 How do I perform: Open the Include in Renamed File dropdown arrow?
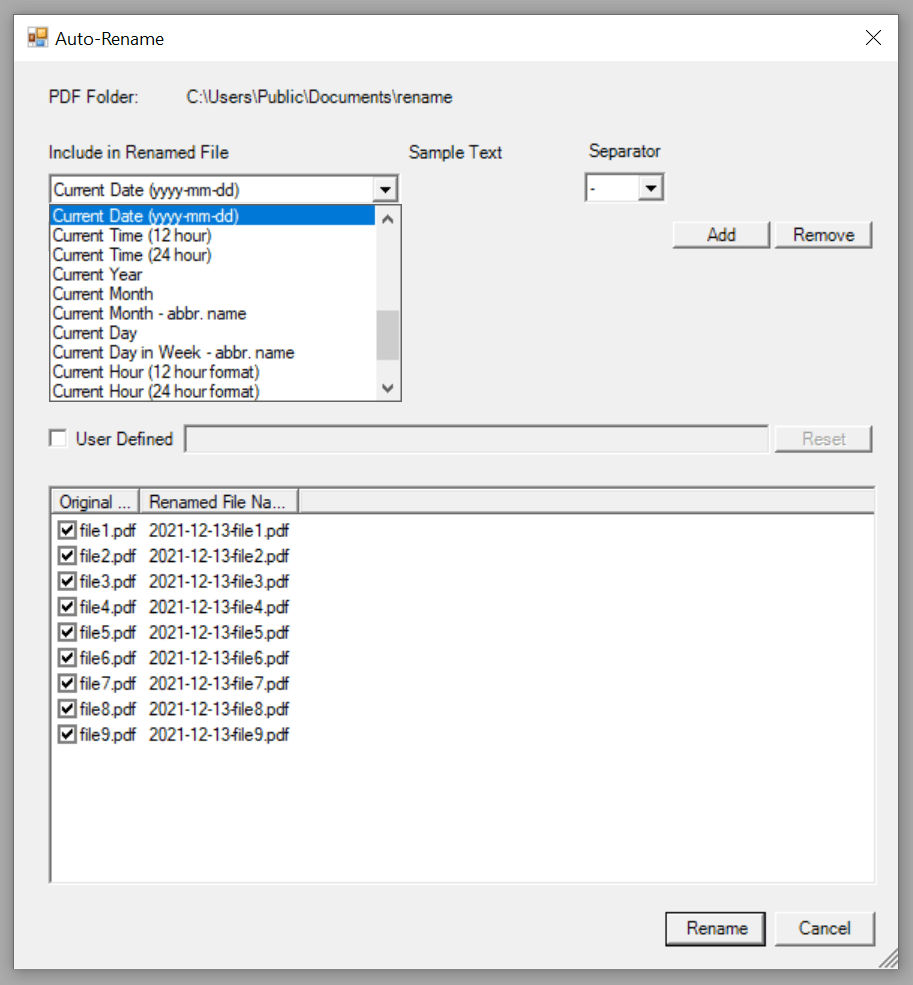point(385,189)
